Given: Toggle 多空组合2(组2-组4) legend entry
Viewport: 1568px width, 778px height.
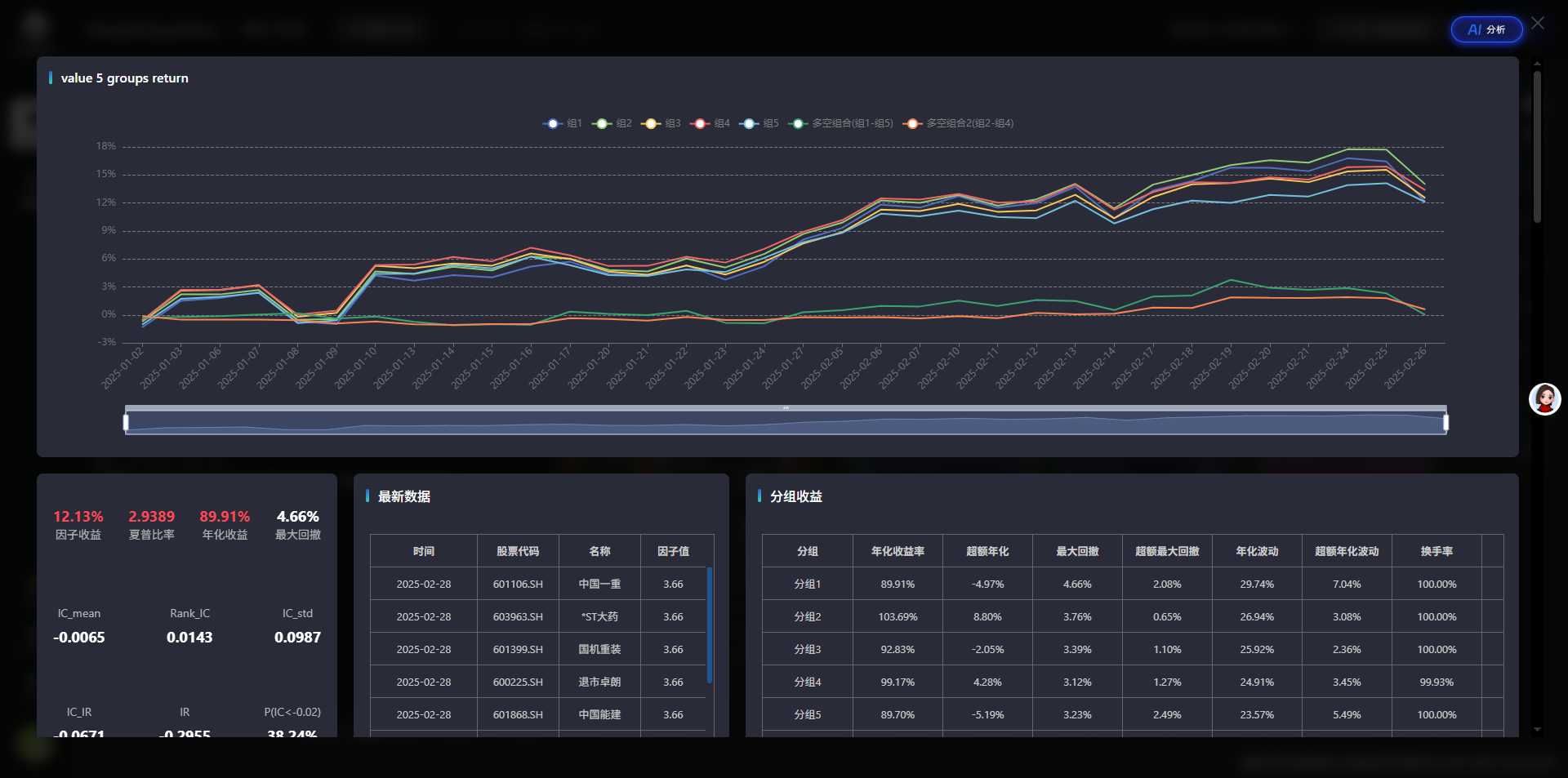Looking at the screenshot, I should [x=959, y=123].
